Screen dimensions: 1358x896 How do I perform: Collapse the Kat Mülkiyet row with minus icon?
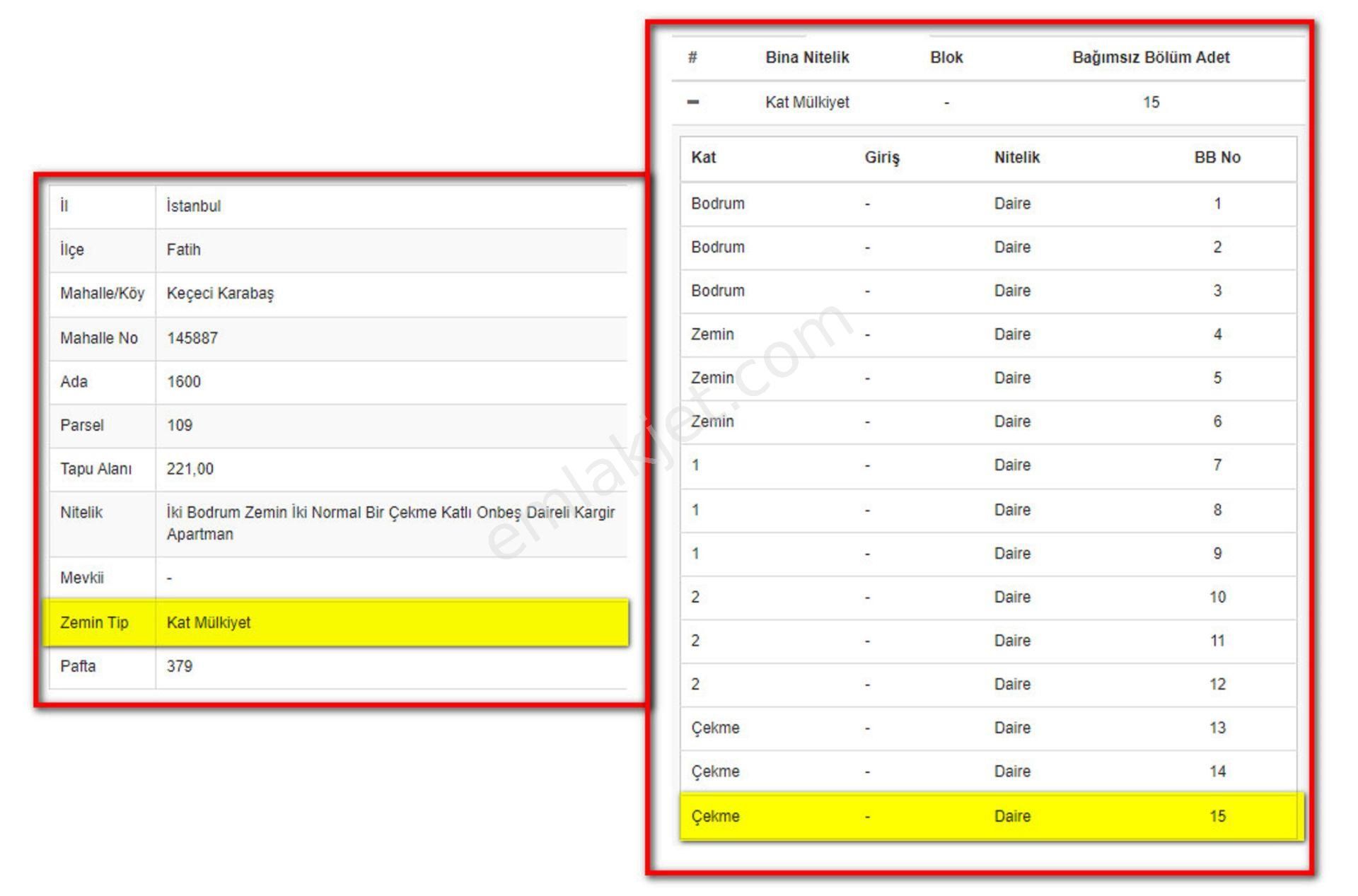[692, 102]
